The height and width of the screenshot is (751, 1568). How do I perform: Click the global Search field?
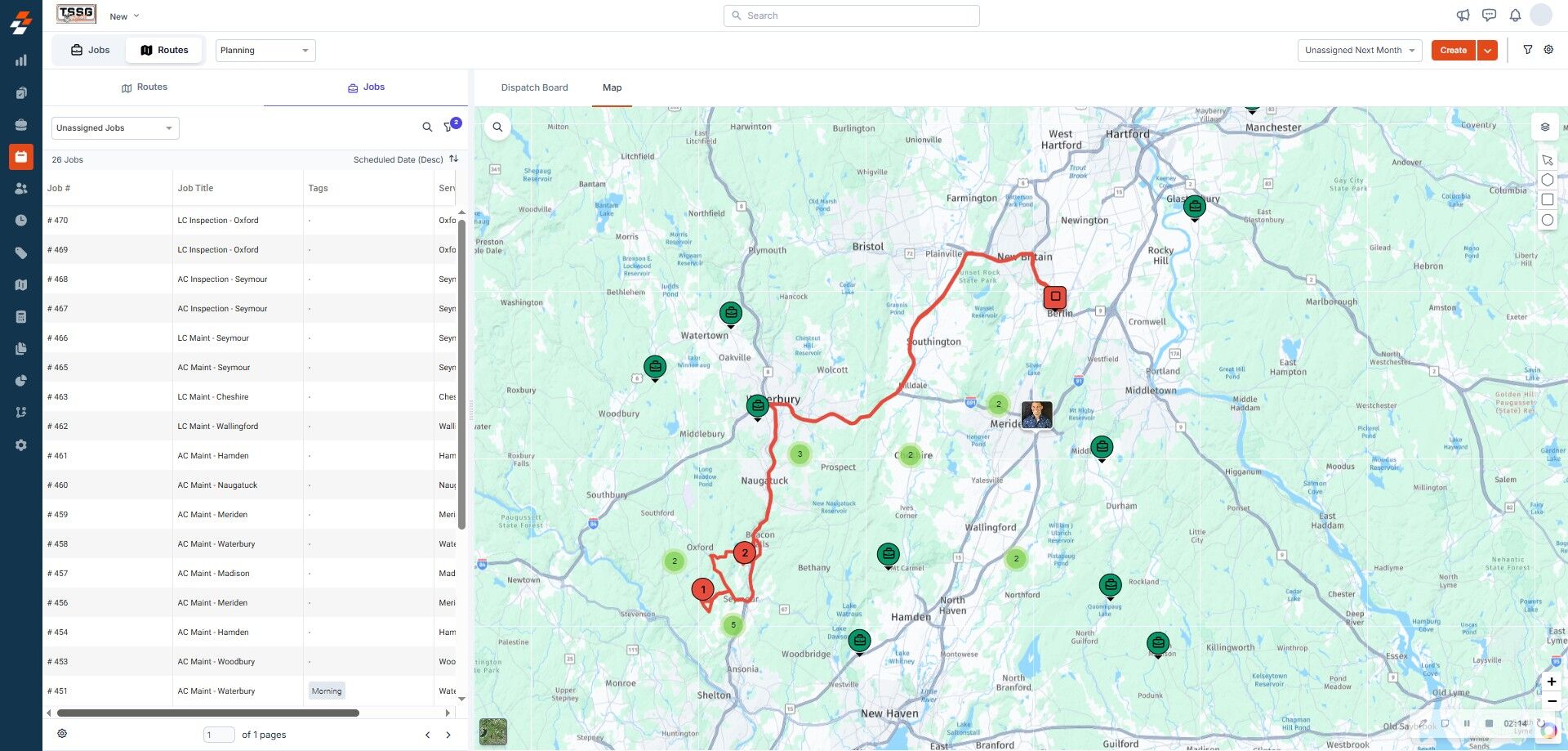point(851,16)
